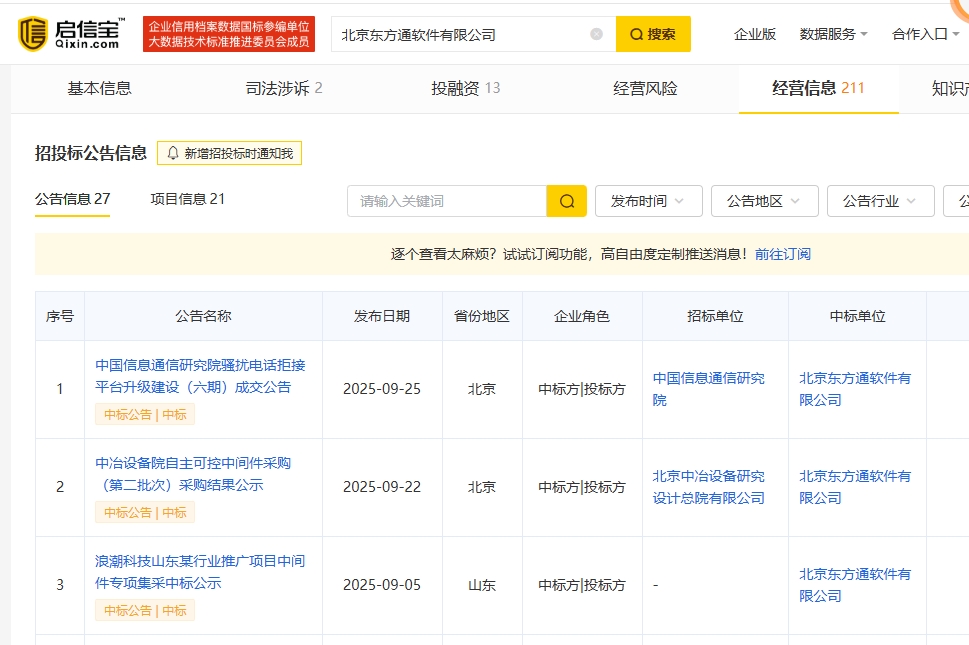Click winning bidder link in row 1
The width and height of the screenshot is (969, 645).
[855, 389]
